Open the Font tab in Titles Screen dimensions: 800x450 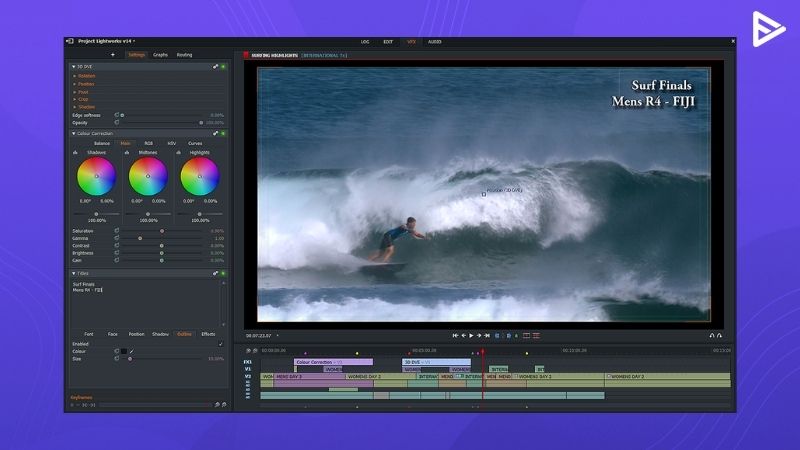89,334
